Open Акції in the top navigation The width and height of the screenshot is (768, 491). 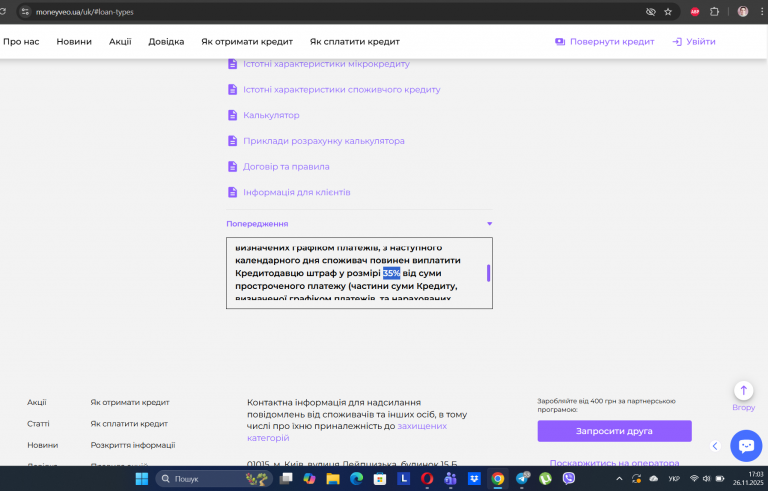(120, 42)
